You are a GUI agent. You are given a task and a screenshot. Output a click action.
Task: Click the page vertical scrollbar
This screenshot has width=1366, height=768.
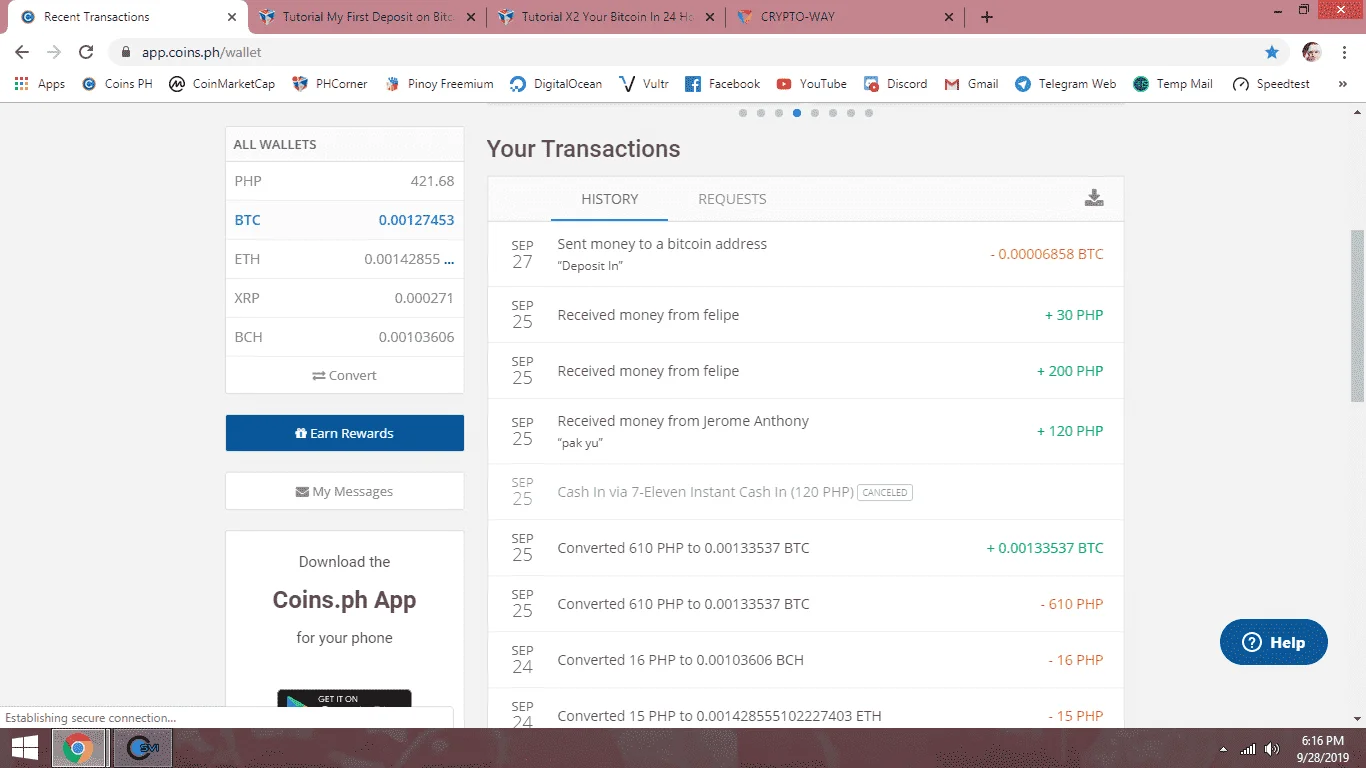click(x=1357, y=316)
